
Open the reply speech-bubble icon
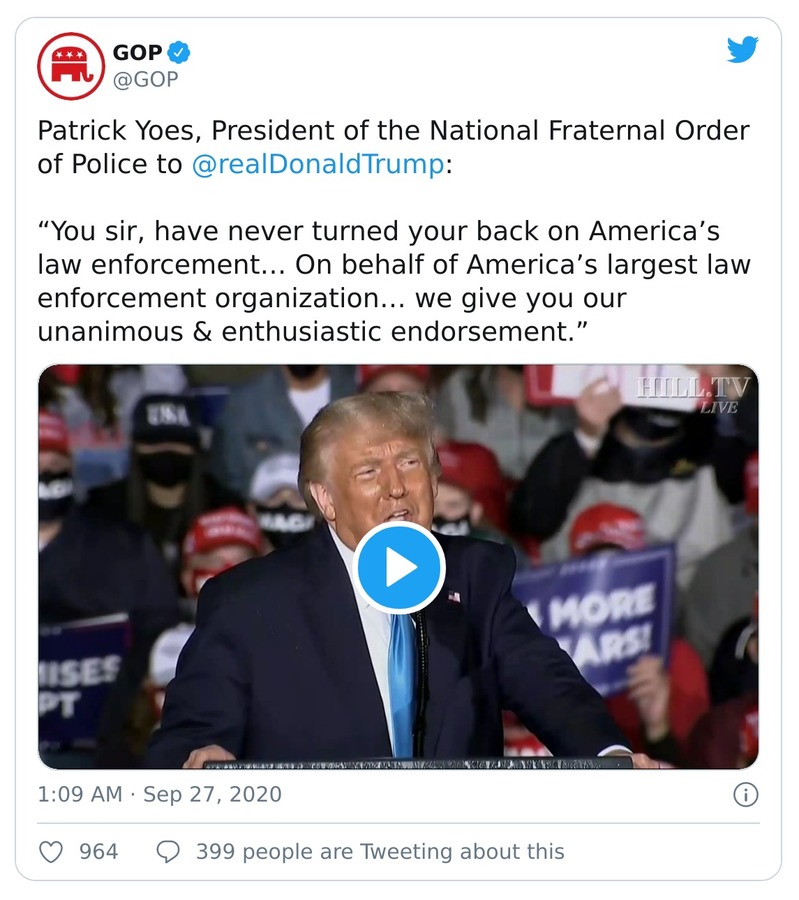[x=168, y=851]
